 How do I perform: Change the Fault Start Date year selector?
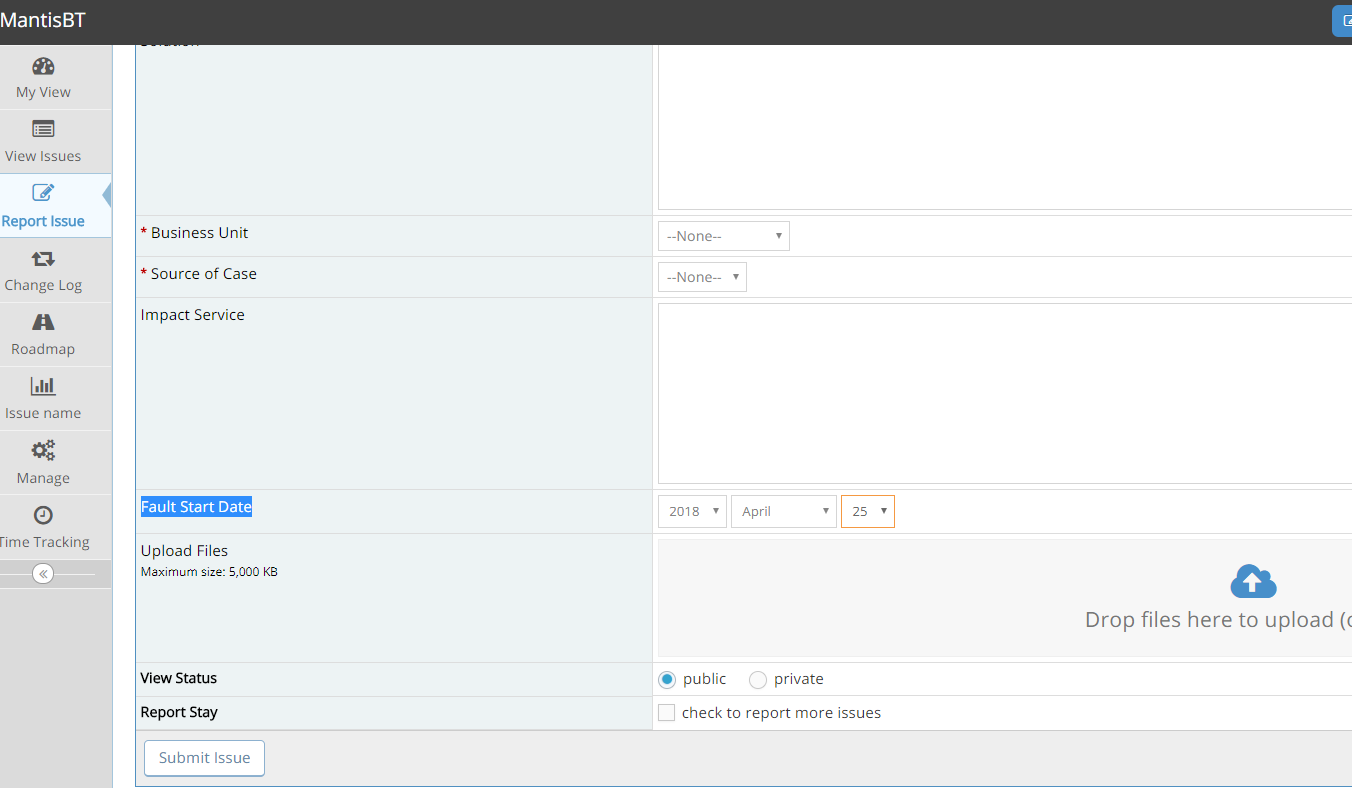coord(692,511)
